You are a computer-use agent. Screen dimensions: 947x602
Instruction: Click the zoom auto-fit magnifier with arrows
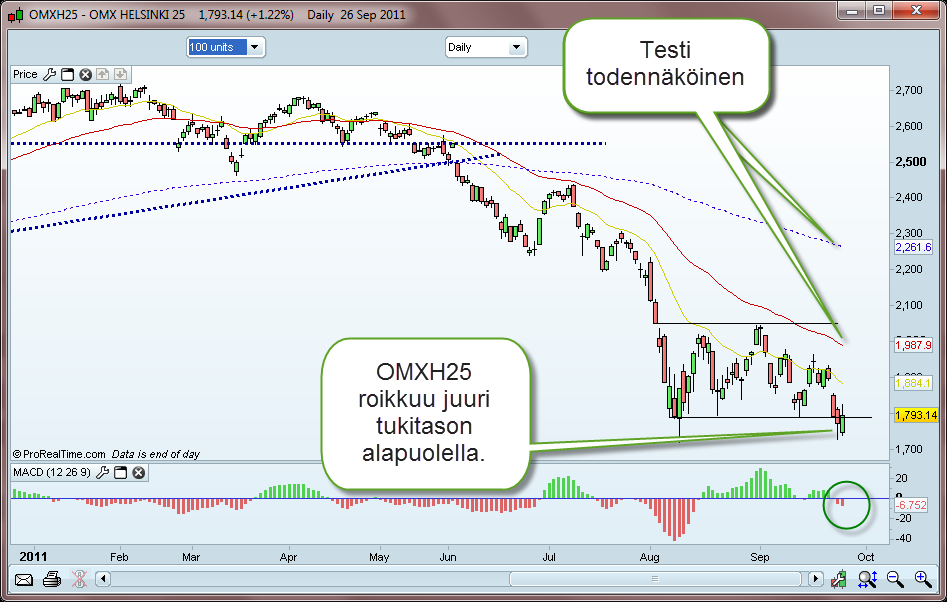tap(867, 580)
